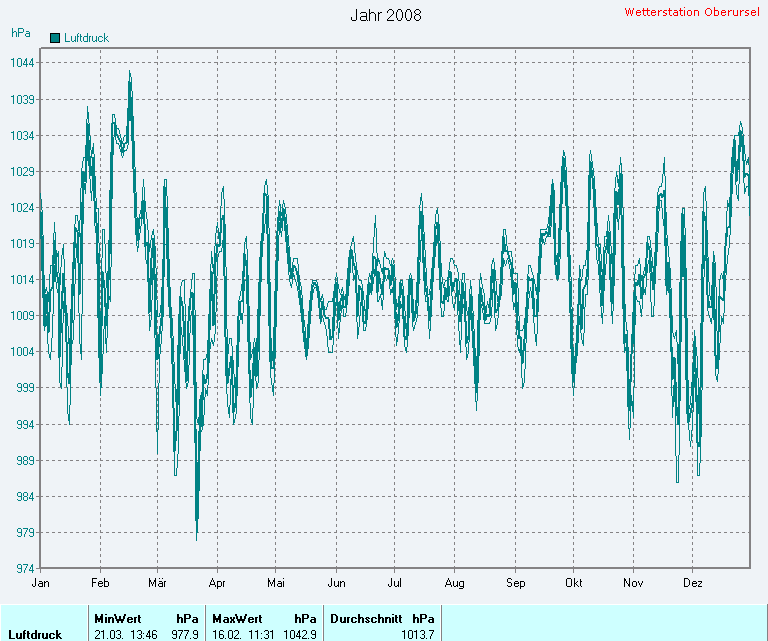Click the Mär month label
768x641 pixels.
click(157, 583)
